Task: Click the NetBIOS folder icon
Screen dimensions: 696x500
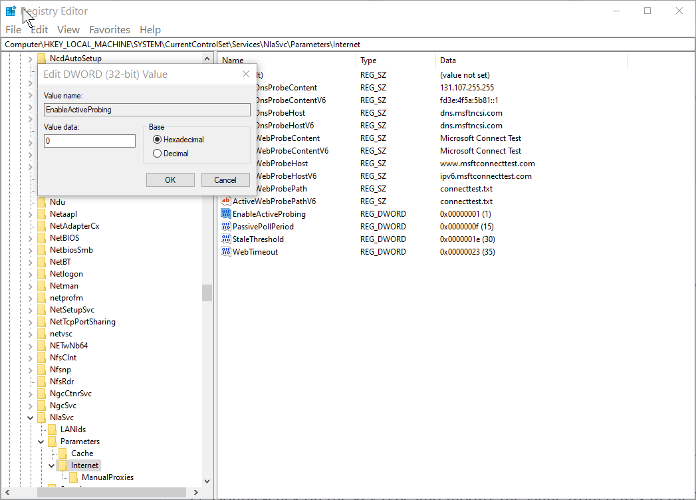Action: pyautogui.click(x=41, y=238)
